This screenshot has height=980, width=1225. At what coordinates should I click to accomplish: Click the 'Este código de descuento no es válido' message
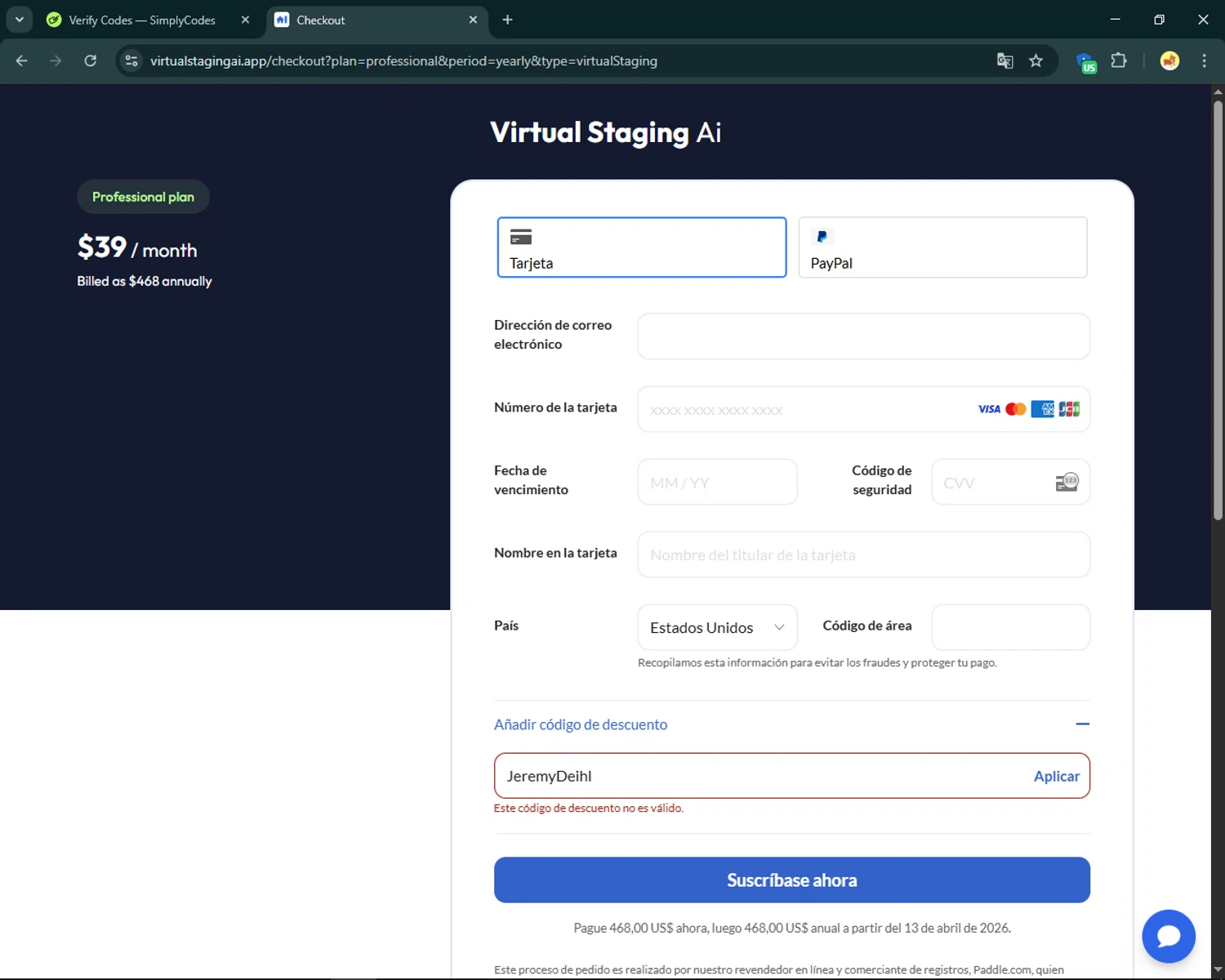coord(589,808)
